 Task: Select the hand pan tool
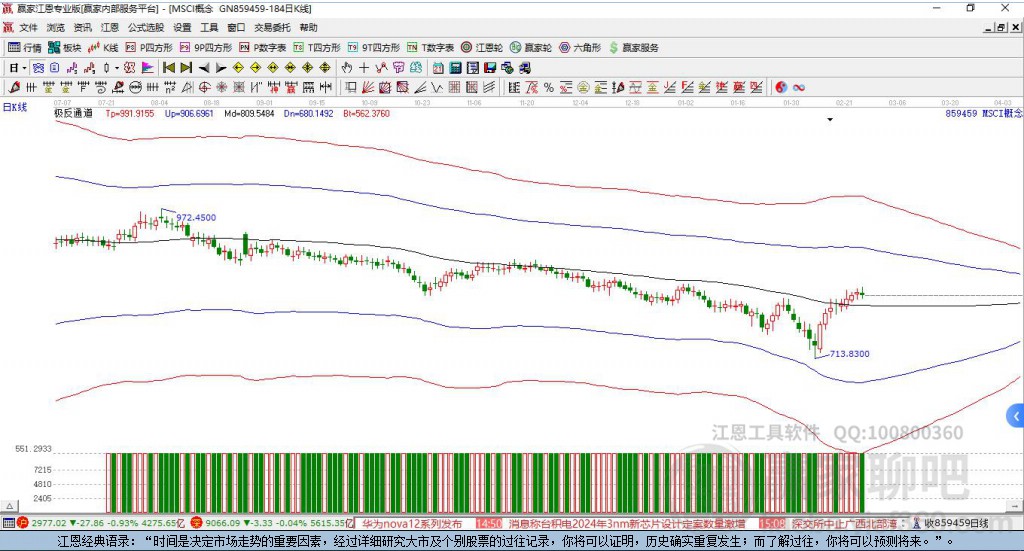(347, 68)
